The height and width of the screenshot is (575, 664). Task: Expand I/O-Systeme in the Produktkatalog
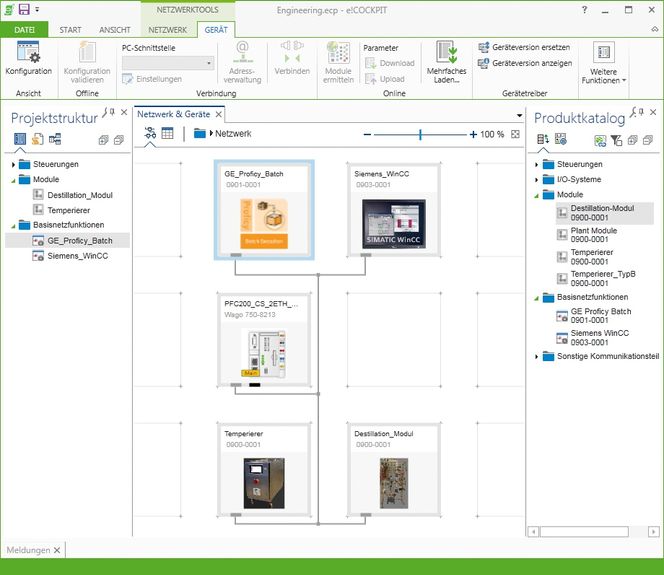537,179
